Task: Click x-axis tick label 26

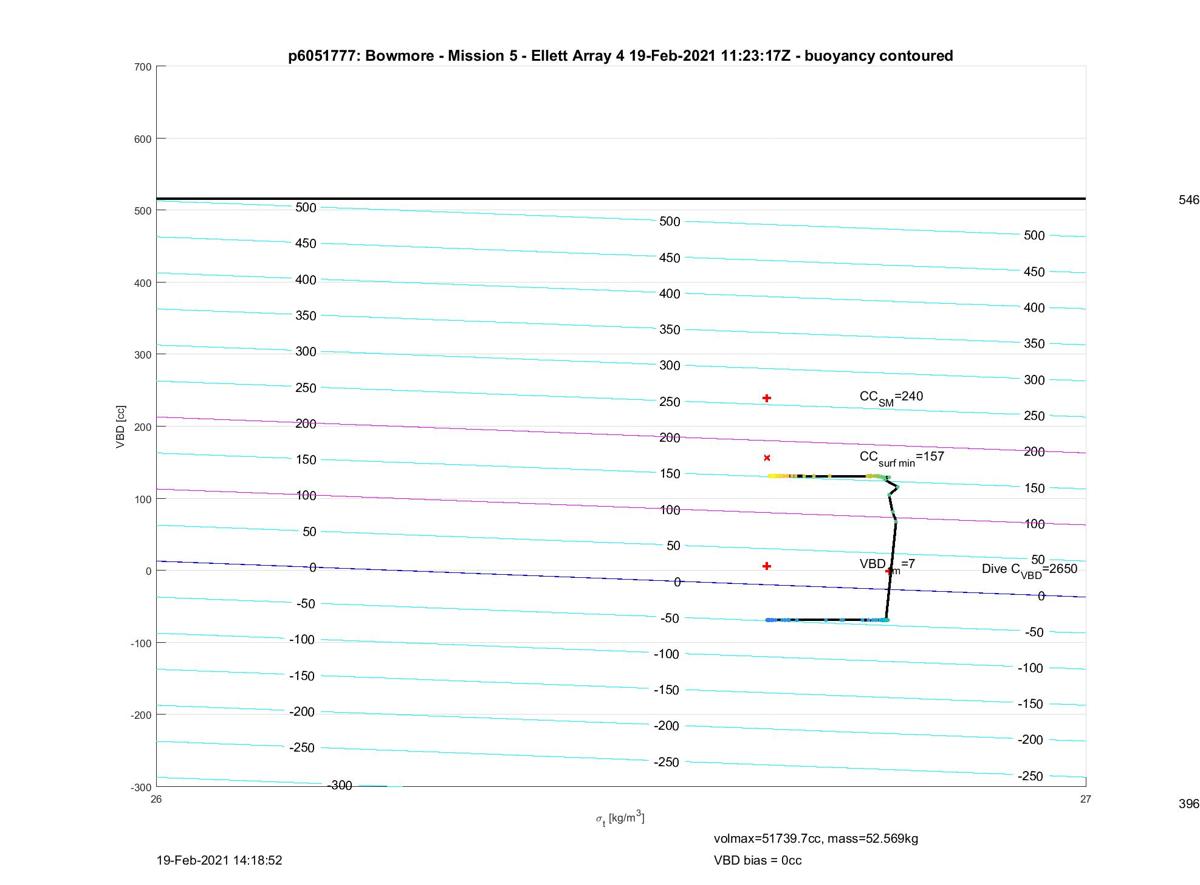Action: point(156,798)
